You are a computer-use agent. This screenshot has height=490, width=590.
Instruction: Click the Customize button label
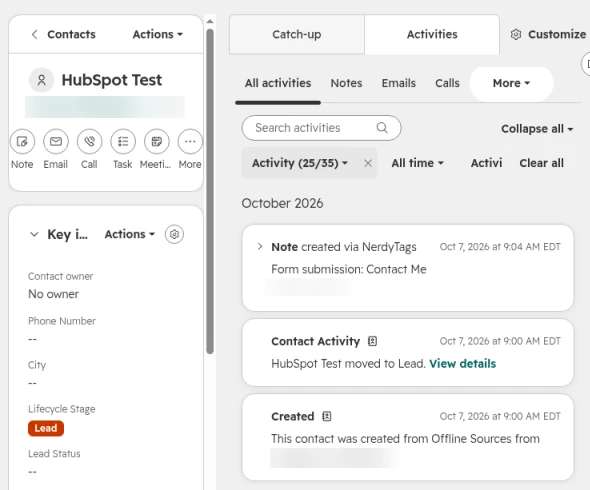[x=557, y=34]
